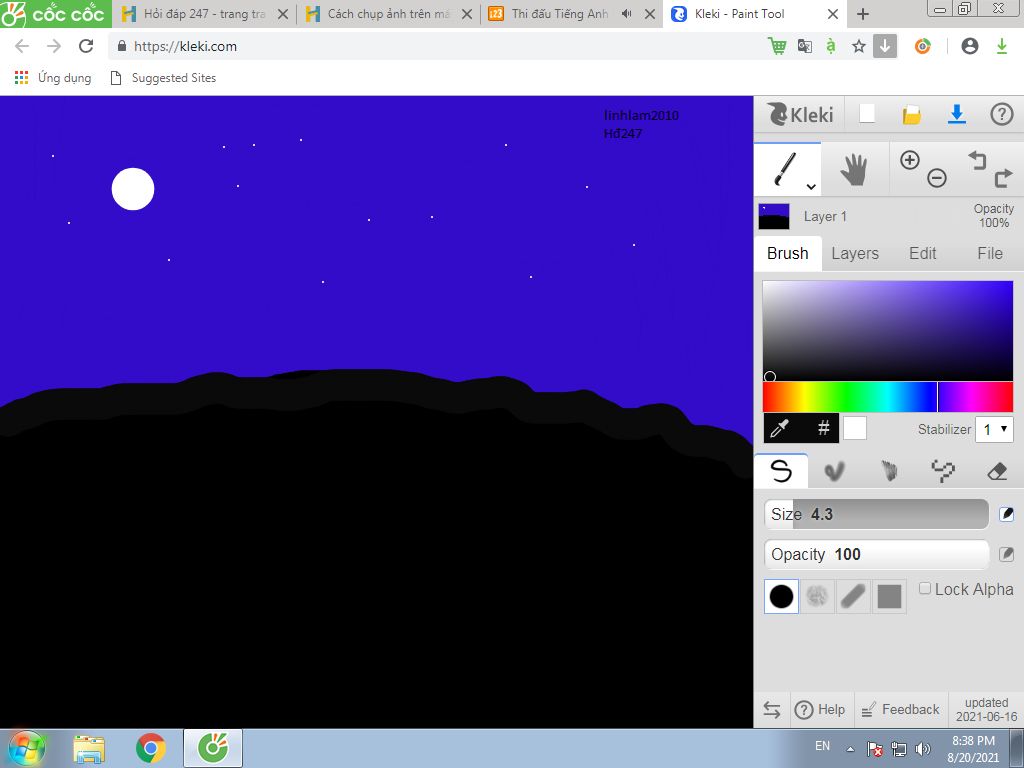Pick a color in saturation square
Viewport: 1024px width, 768px height.
tap(888, 330)
